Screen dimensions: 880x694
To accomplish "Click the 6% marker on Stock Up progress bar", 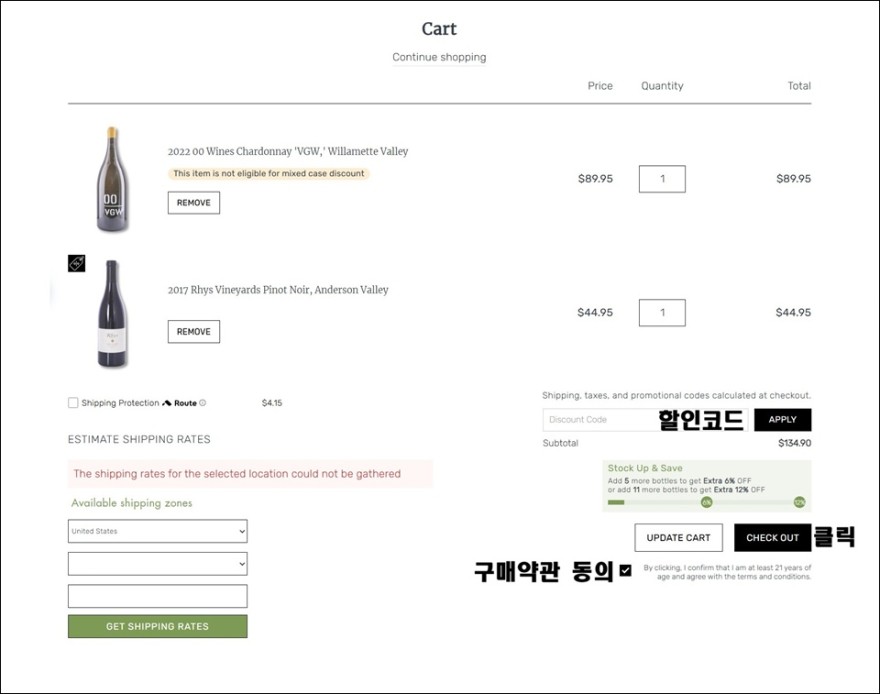I will point(707,502).
